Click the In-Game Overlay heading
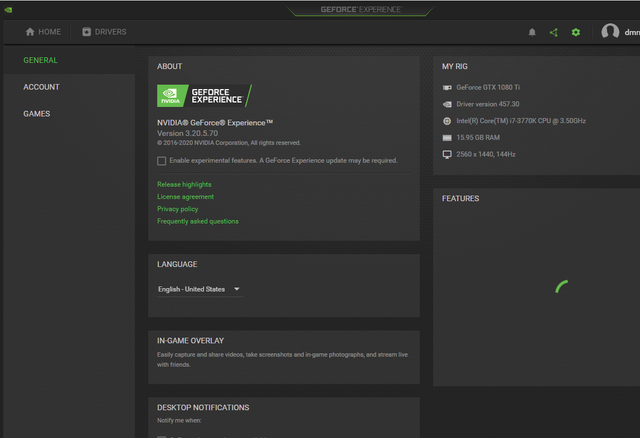The height and width of the screenshot is (438, 640). 191,341
